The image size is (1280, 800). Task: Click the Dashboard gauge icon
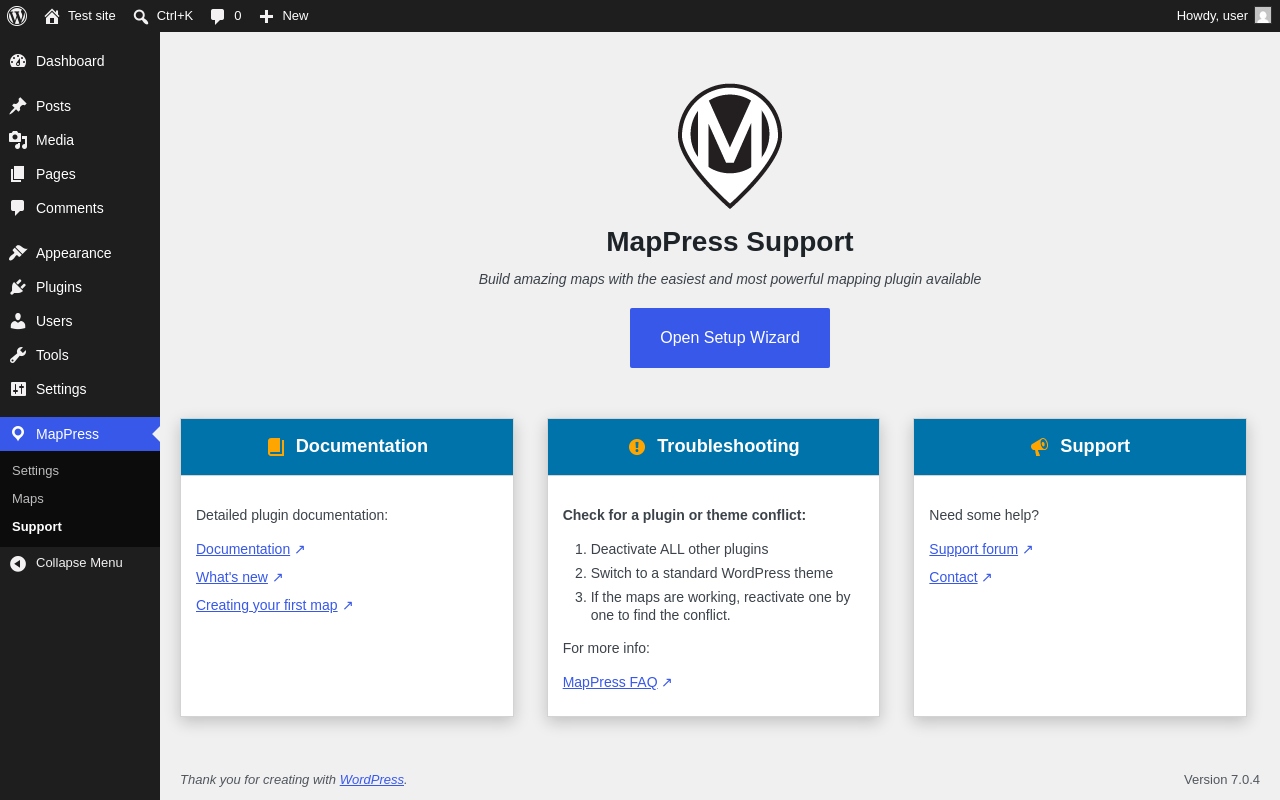point(18,61)
